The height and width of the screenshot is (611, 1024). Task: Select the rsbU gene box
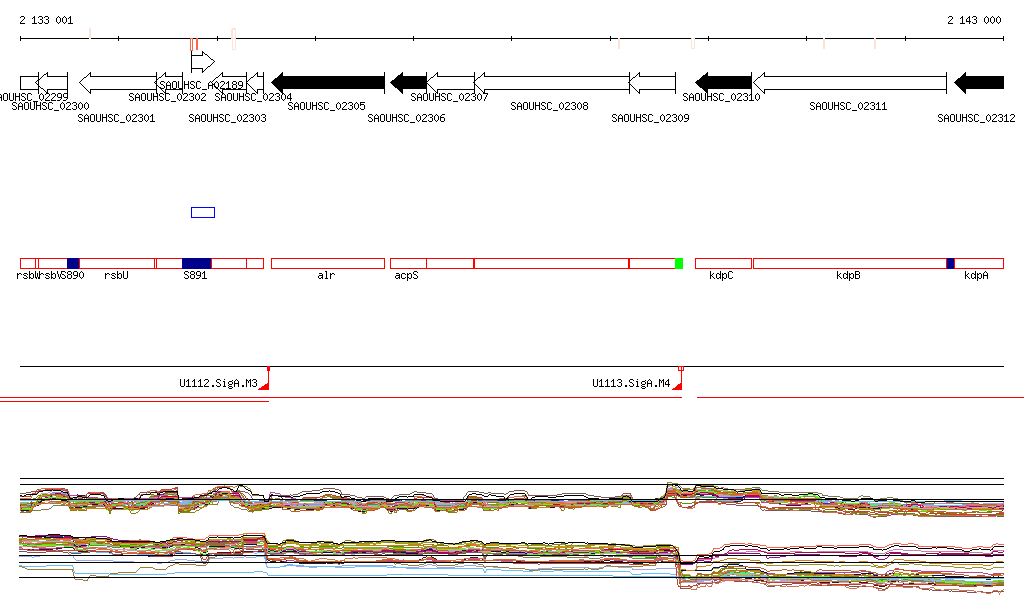pos(117,263)
